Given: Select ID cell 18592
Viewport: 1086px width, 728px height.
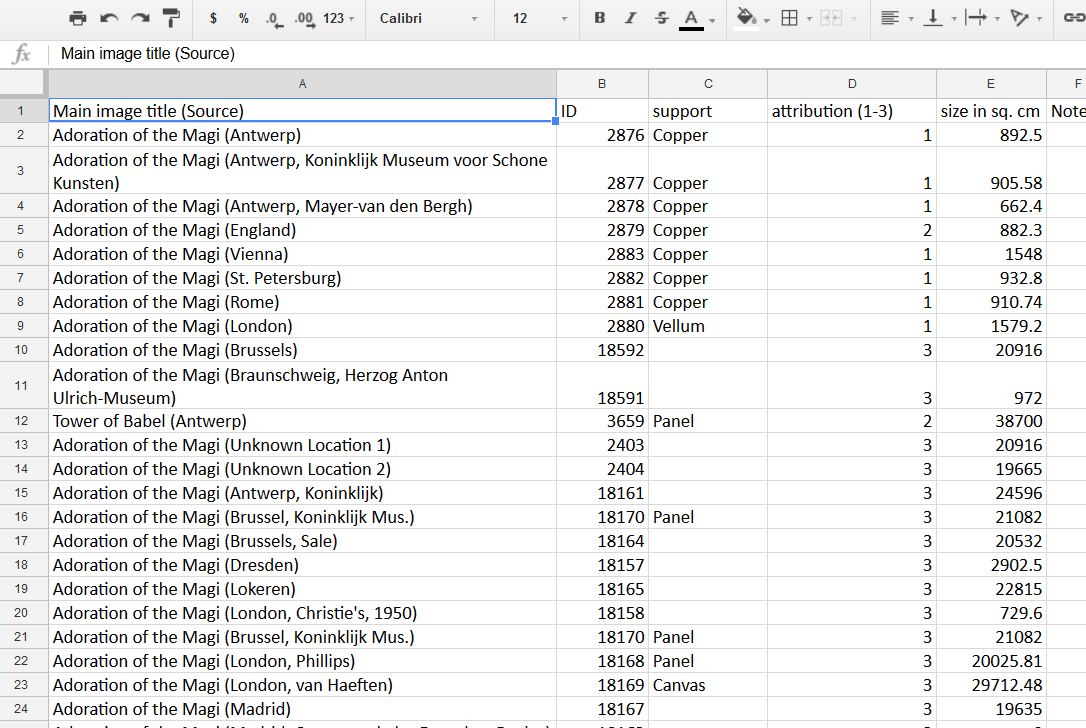Looking at the screenshot, I should 602,350.
